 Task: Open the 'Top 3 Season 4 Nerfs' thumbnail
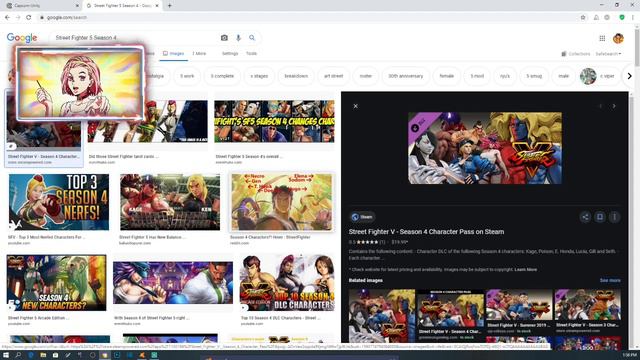[59, 202]
